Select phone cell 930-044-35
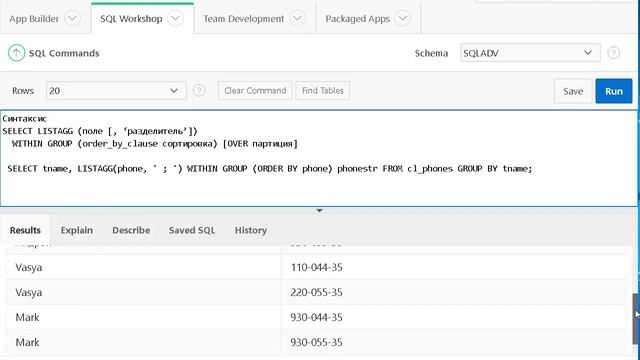 [453, 317]
